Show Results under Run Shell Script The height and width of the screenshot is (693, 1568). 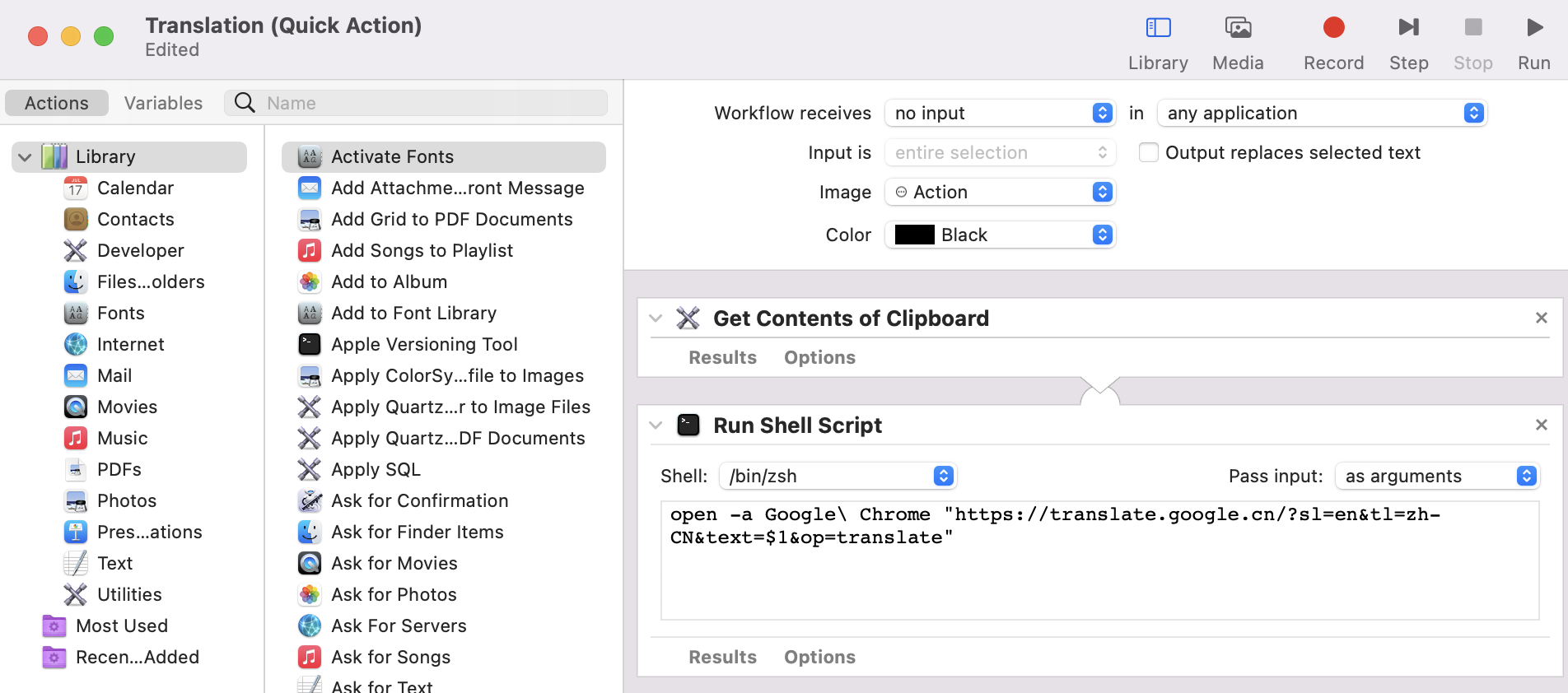click(722, 657)
